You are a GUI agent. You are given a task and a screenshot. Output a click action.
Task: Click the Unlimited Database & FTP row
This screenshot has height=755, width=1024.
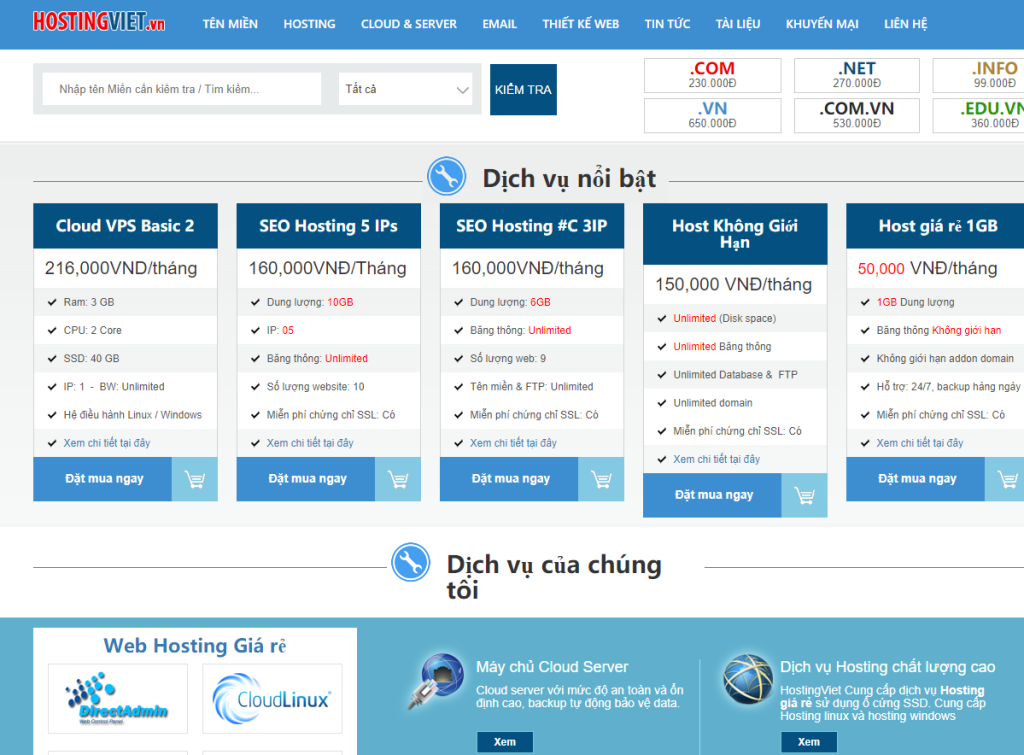(735, 375)
